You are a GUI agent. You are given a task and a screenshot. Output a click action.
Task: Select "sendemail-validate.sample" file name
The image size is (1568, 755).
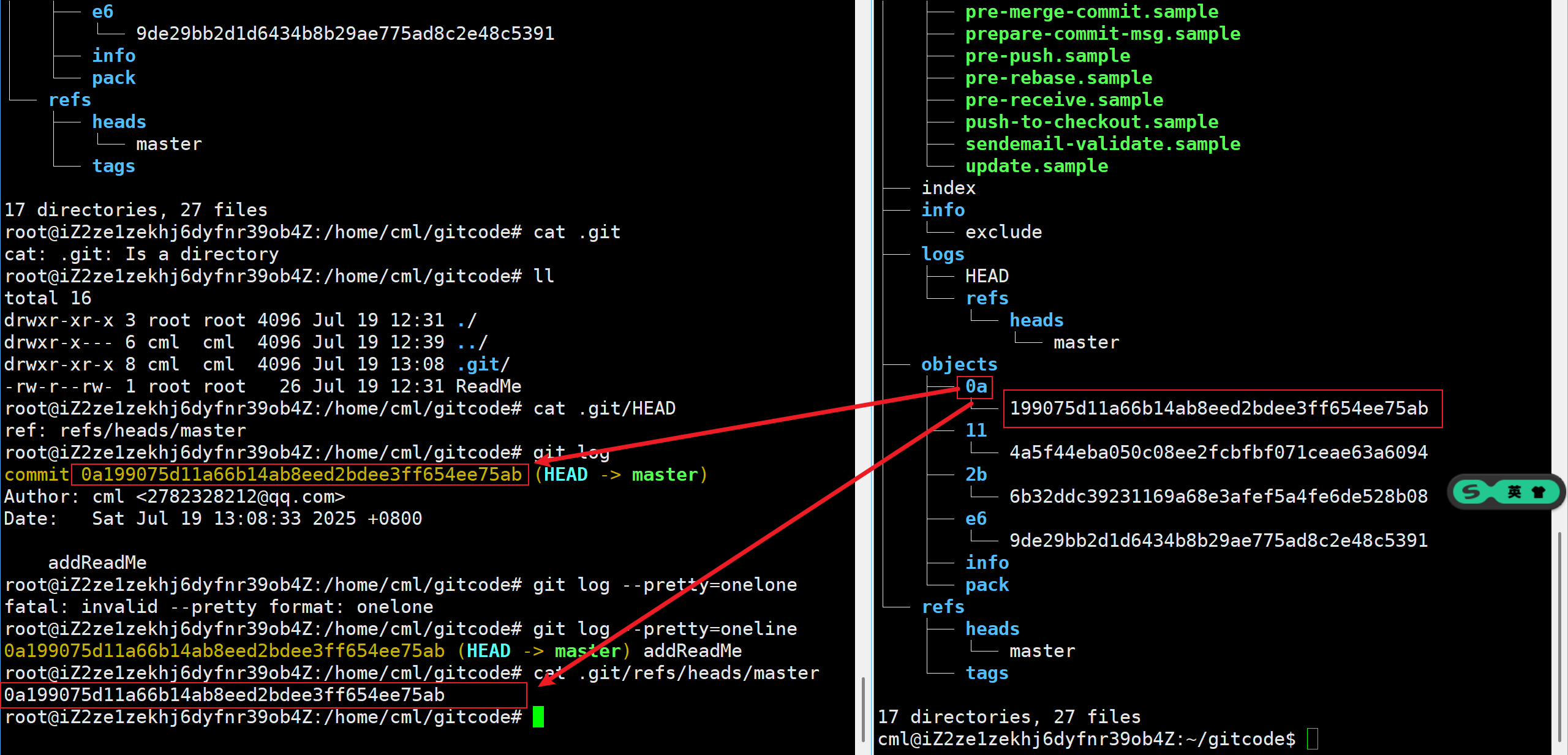pos(1102,144)
